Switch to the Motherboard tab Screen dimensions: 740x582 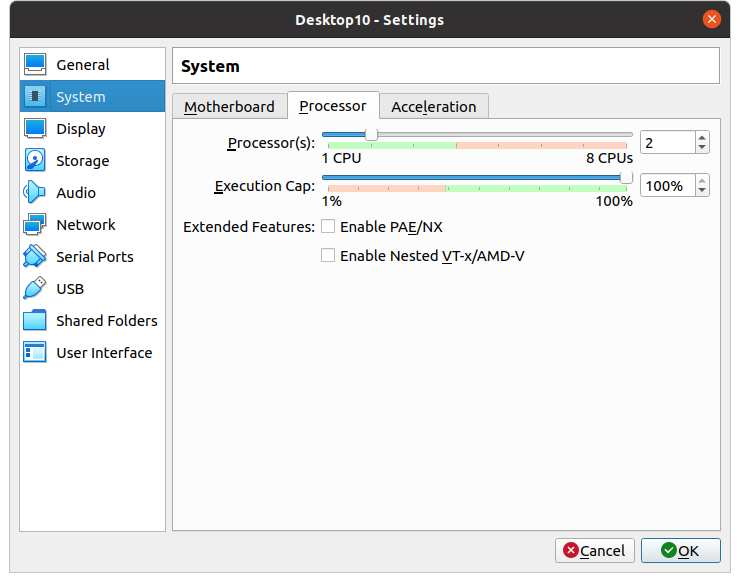229,107
